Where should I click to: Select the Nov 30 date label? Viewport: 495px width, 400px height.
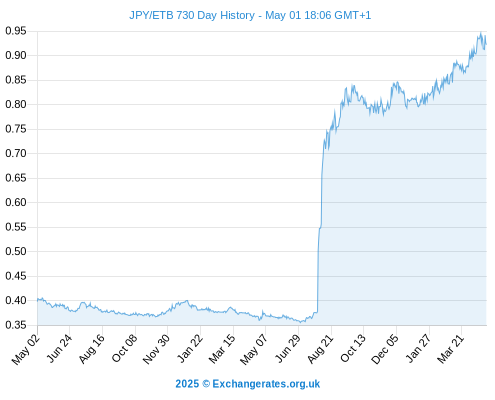click(x=156, y=349)
